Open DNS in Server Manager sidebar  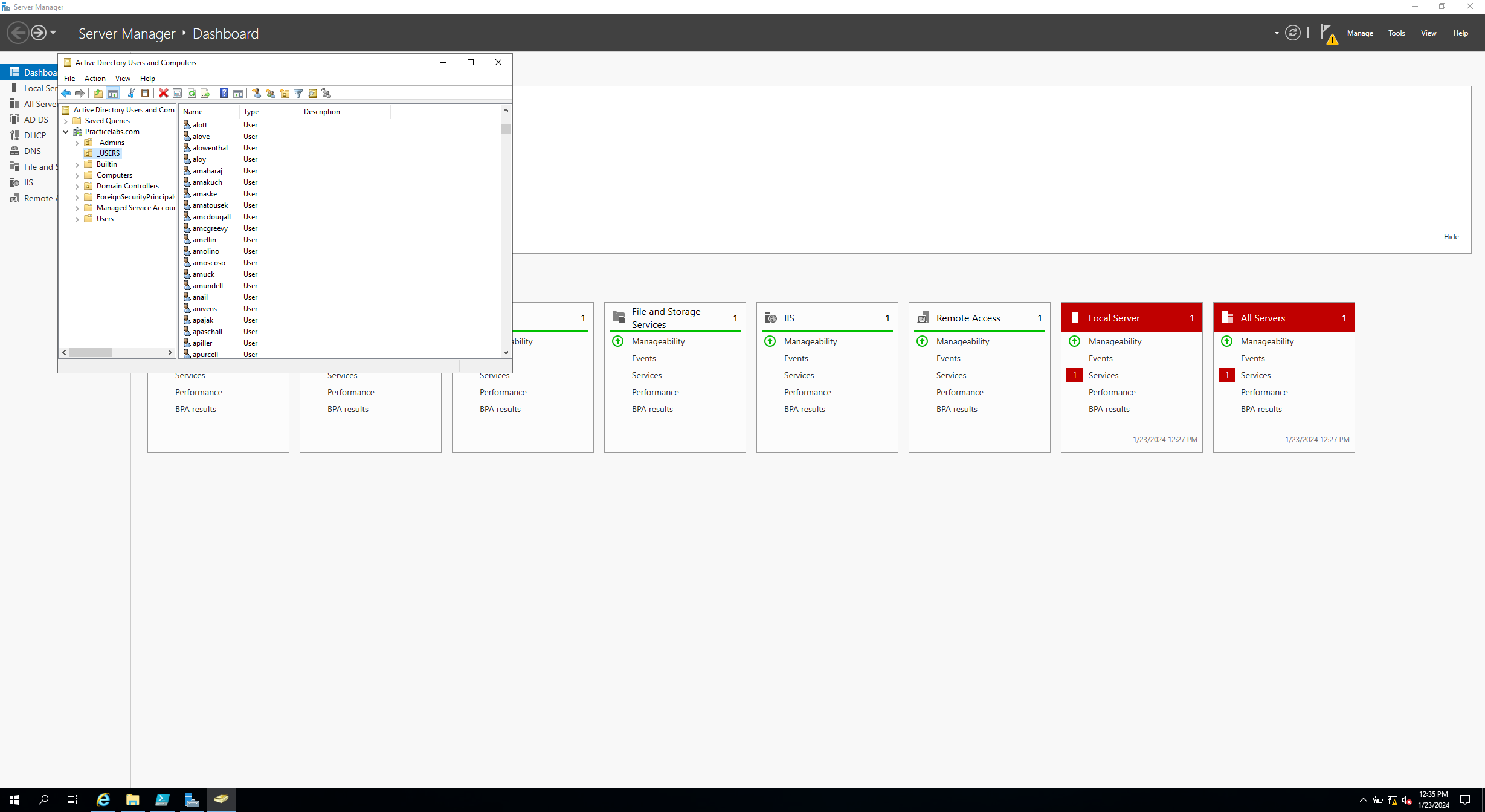[x=26, y=151]
